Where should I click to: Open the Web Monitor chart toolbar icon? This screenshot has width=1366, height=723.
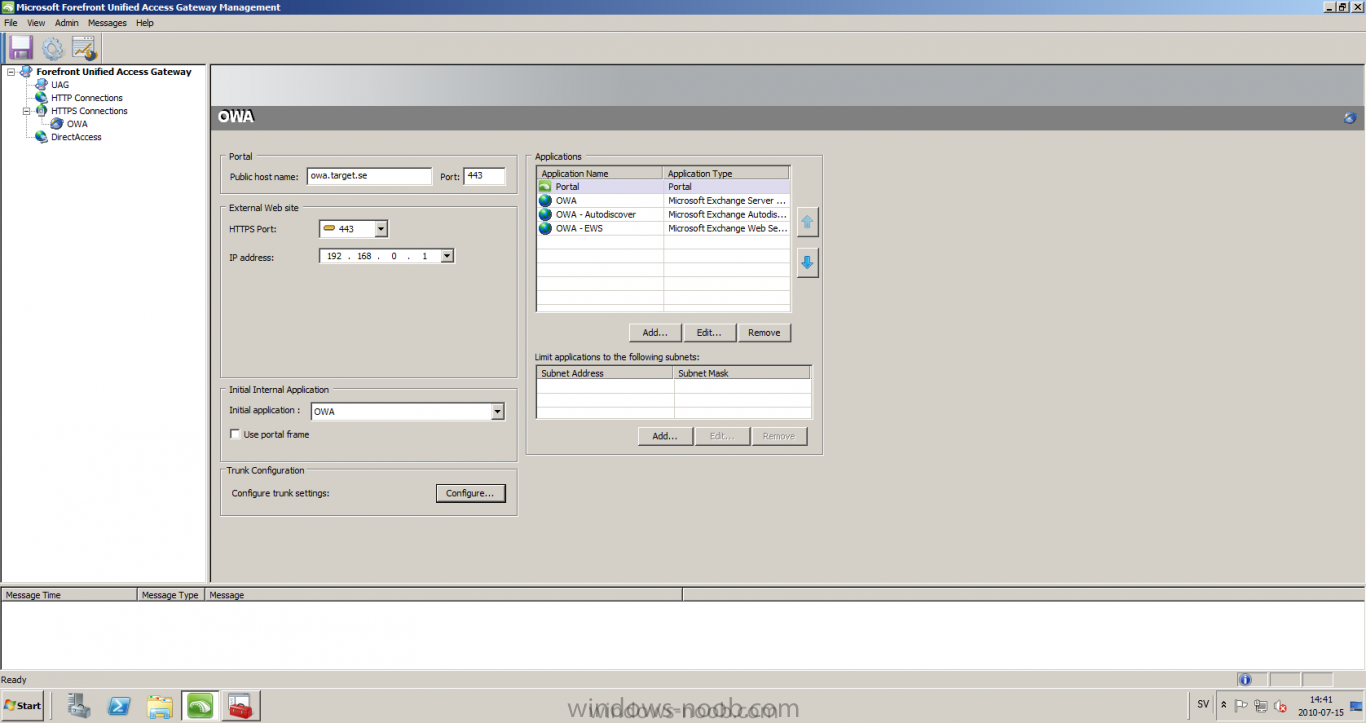pos(84,47)
